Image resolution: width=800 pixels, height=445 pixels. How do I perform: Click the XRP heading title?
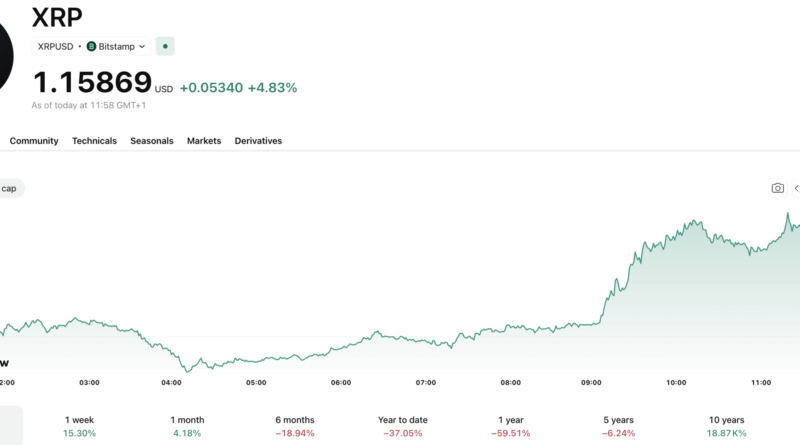point(57,17)
